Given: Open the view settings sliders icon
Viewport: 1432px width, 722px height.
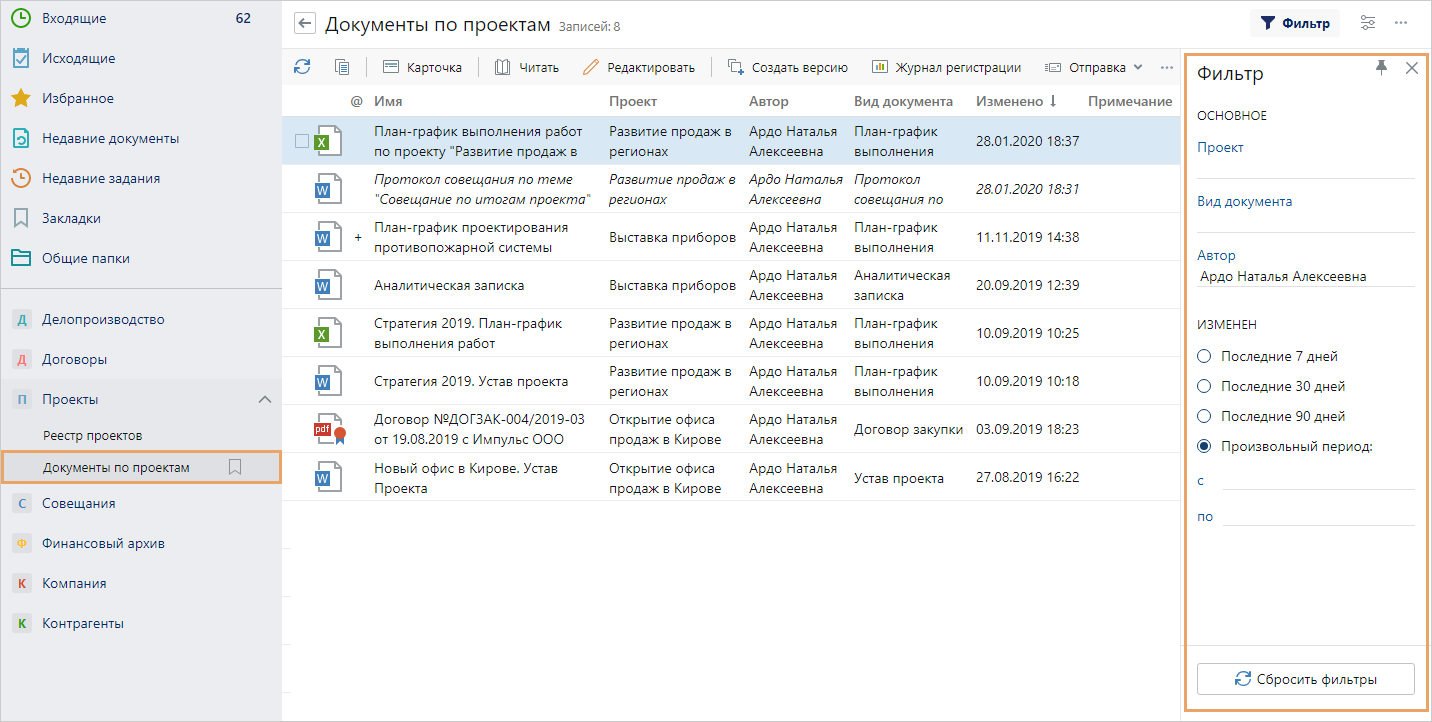Looking at the screenshot, I should (x=1368, y=23).
